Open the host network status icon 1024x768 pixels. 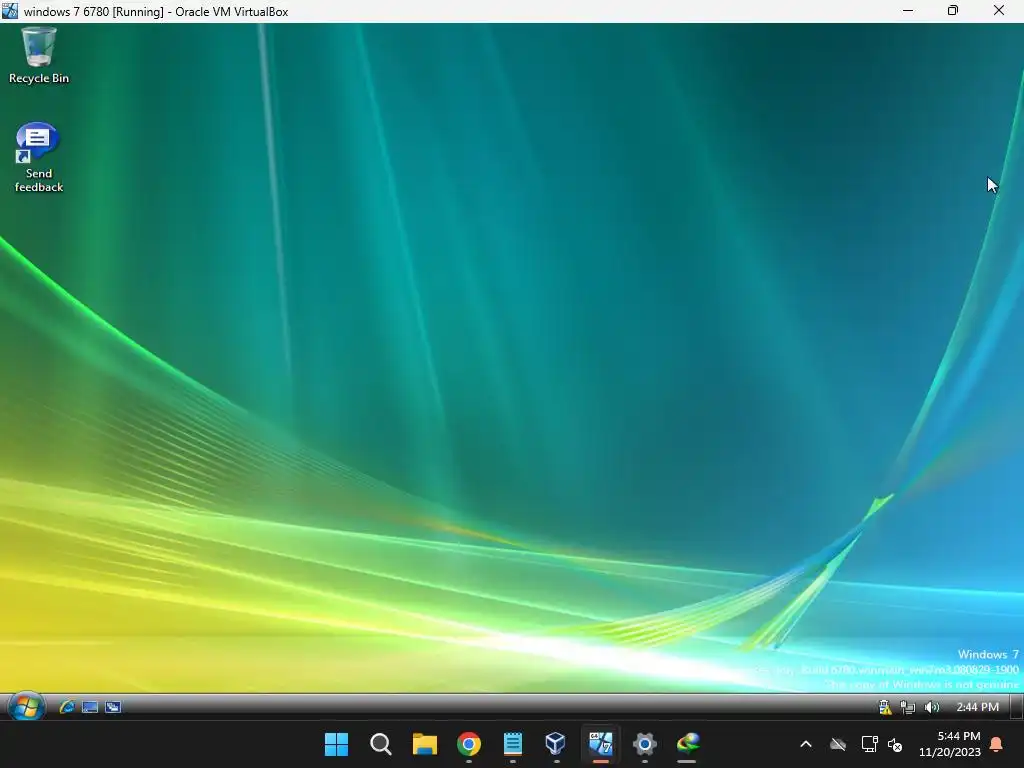(869, 744)
